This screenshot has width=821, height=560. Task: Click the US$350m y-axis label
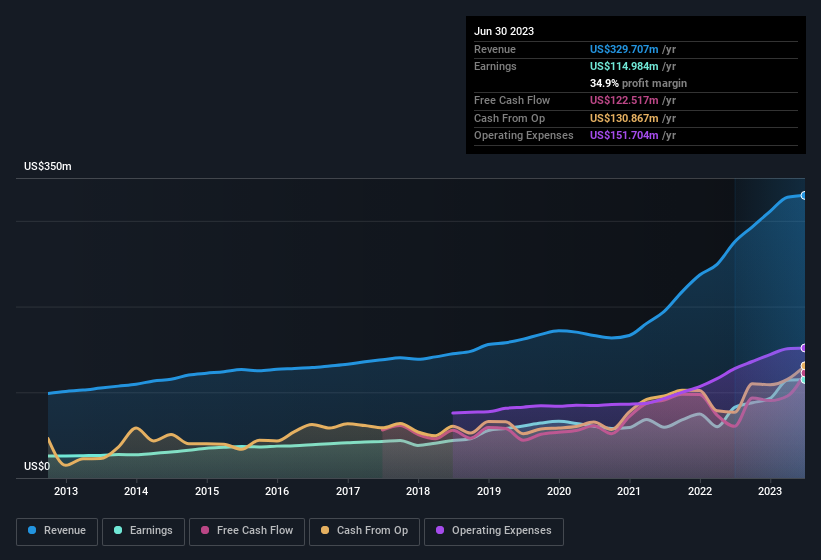pyautogui.click(x=48, y=166)
